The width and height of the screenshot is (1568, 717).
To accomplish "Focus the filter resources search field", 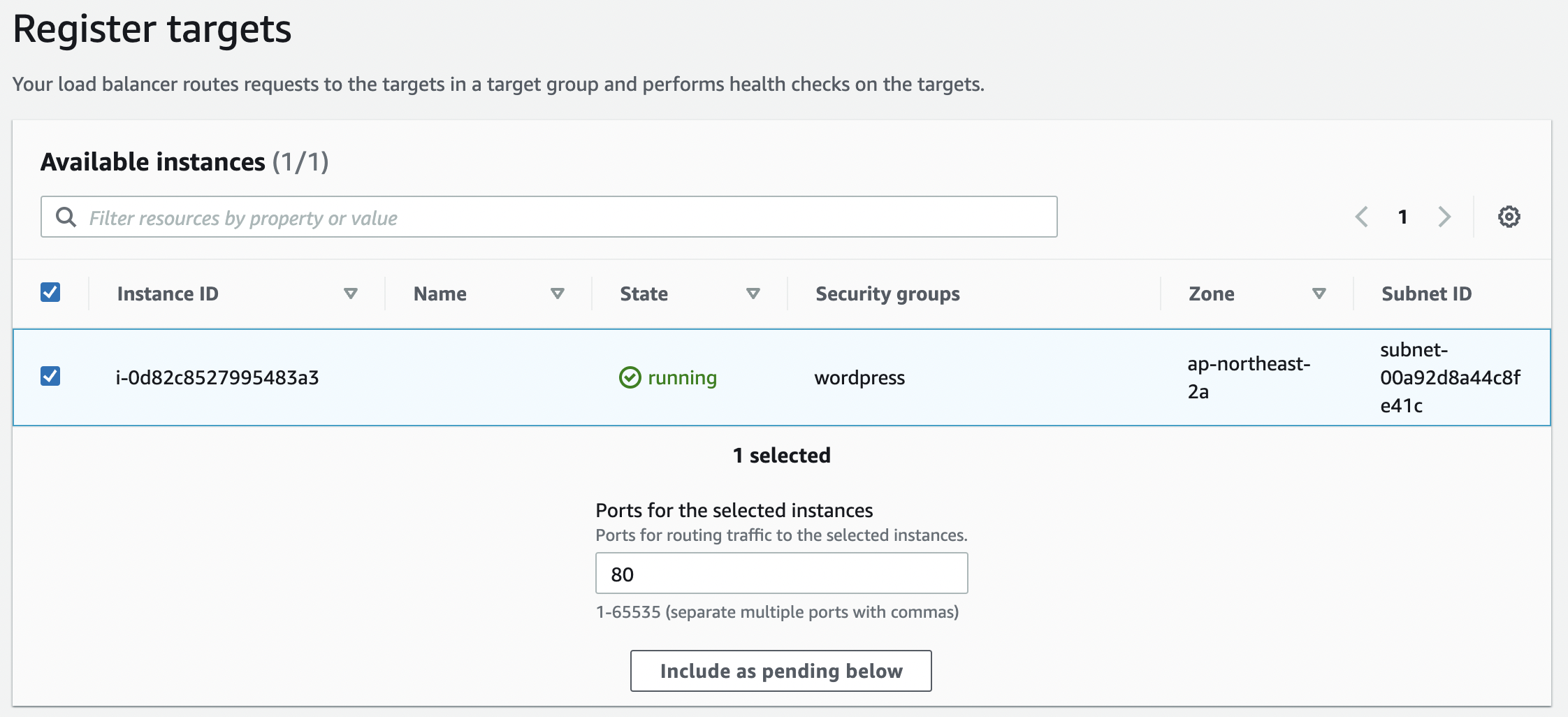I will pyautogui.click(x=559, y=217).
